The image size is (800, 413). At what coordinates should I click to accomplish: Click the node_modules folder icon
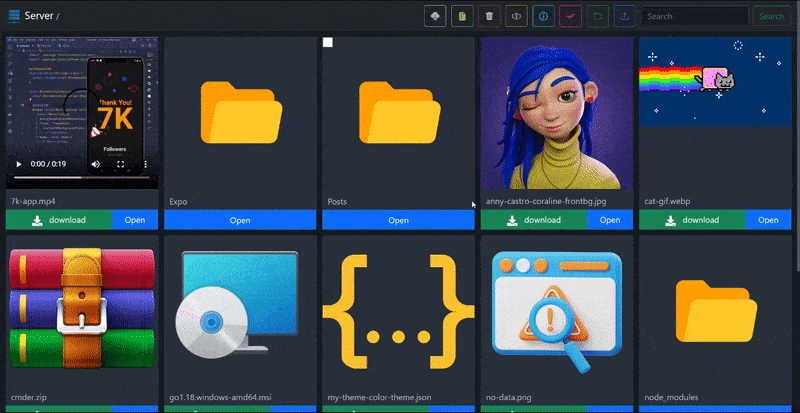click(716, 311)
